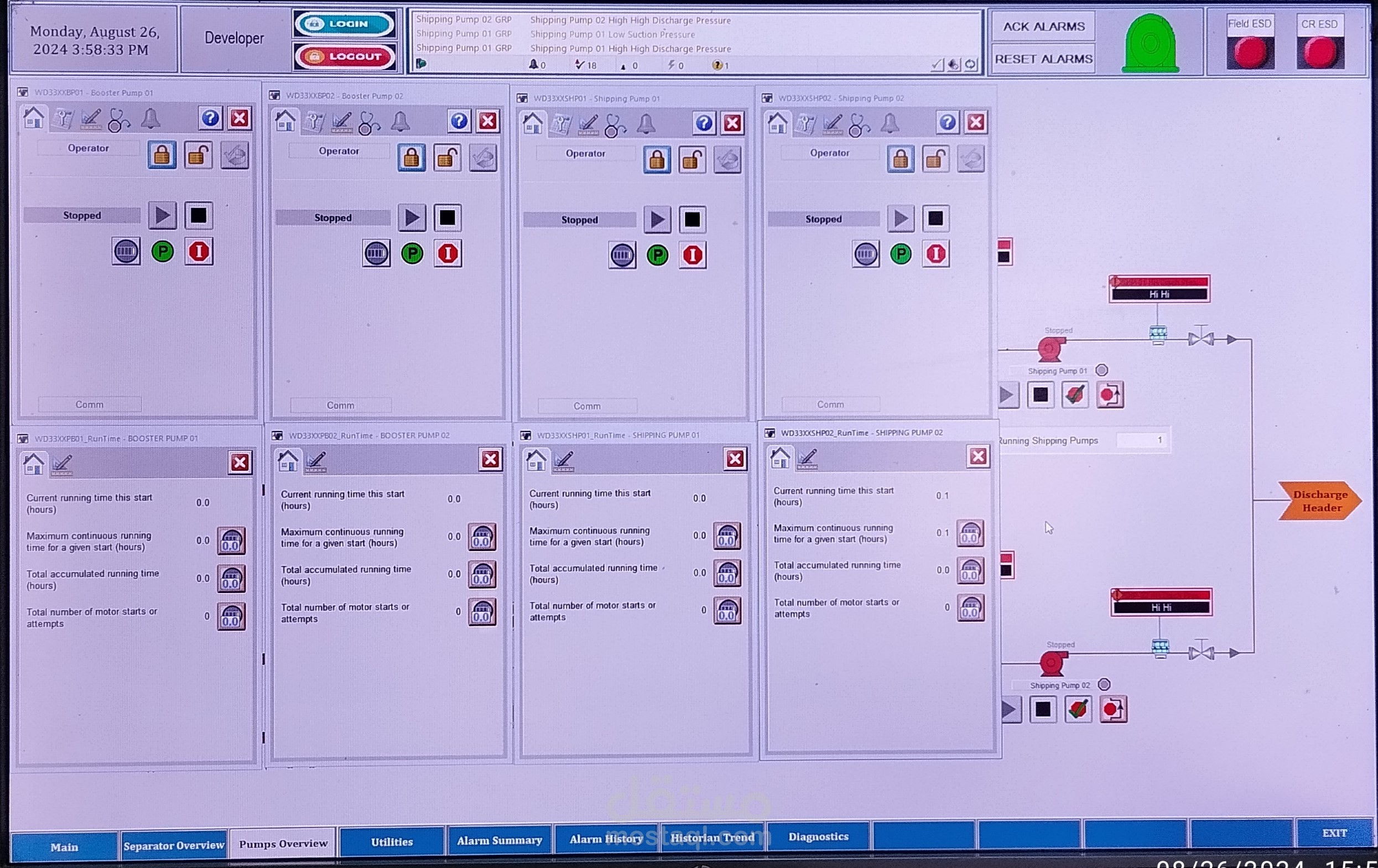Viewport: 1378px width, 868px height.
Task: Open trend icon in Booster Pump 02 RunTime window
Action: coord(315,461)
